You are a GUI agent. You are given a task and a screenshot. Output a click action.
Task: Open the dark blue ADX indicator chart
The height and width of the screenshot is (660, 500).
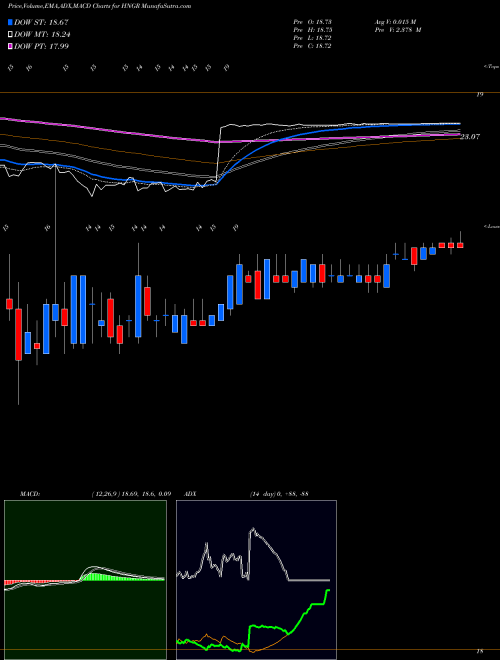tap(256, 580)
